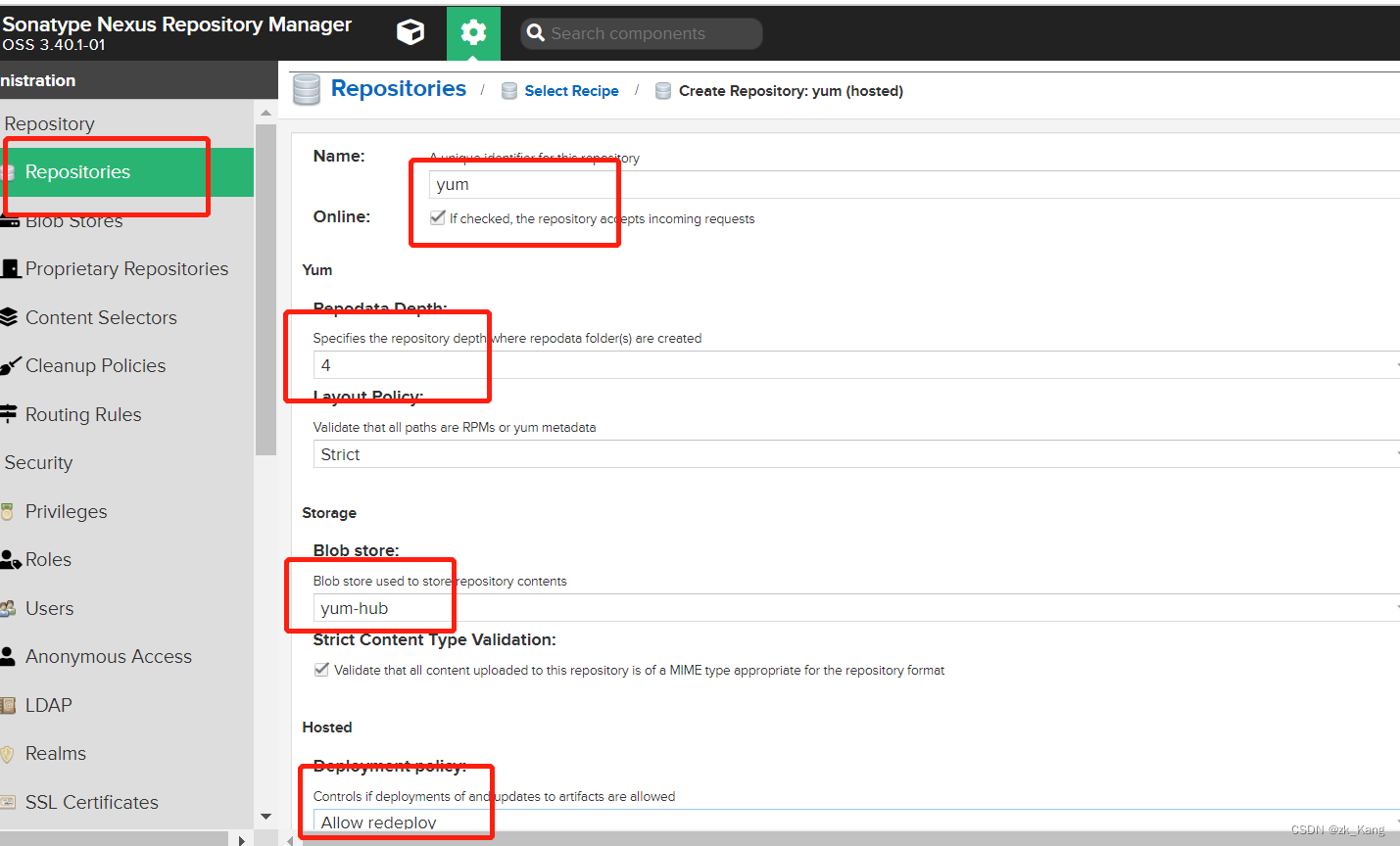Click the Content Selectors layers icon
The image size is (1400, 846).
coord(10,317)
